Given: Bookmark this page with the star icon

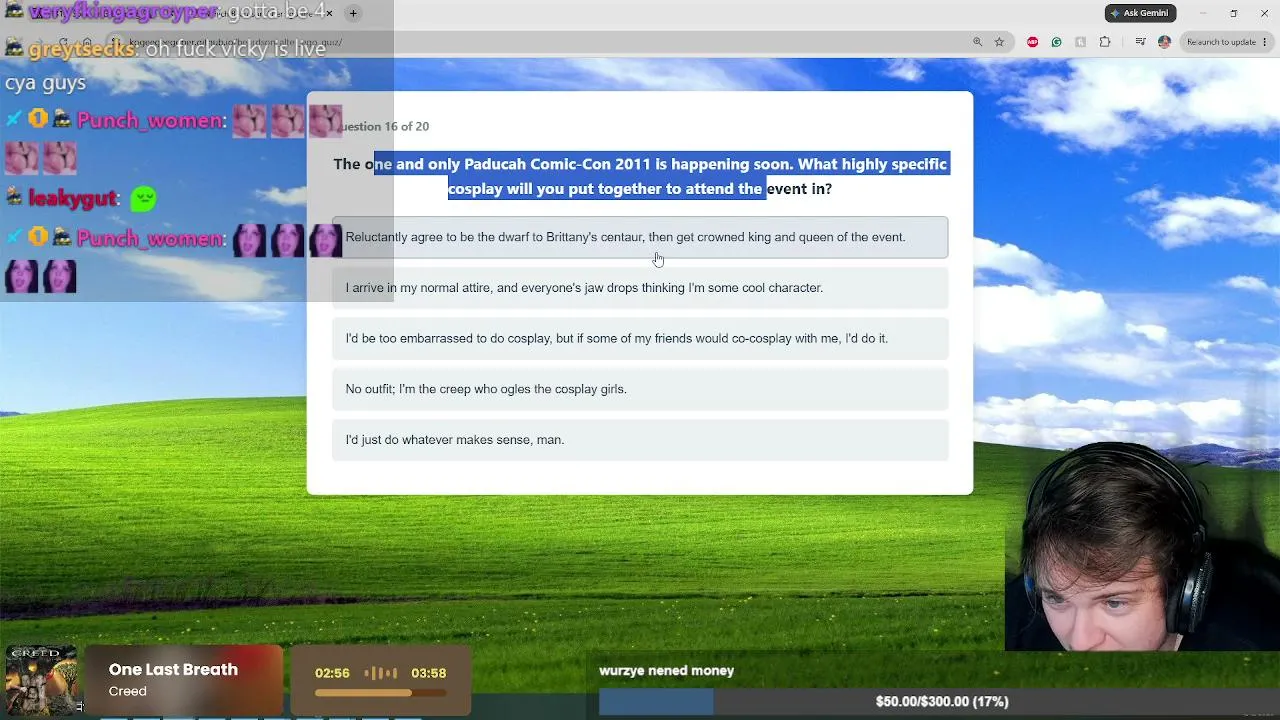Looking at the screenshot, I should pyautogui.click(x=999, y=42).
